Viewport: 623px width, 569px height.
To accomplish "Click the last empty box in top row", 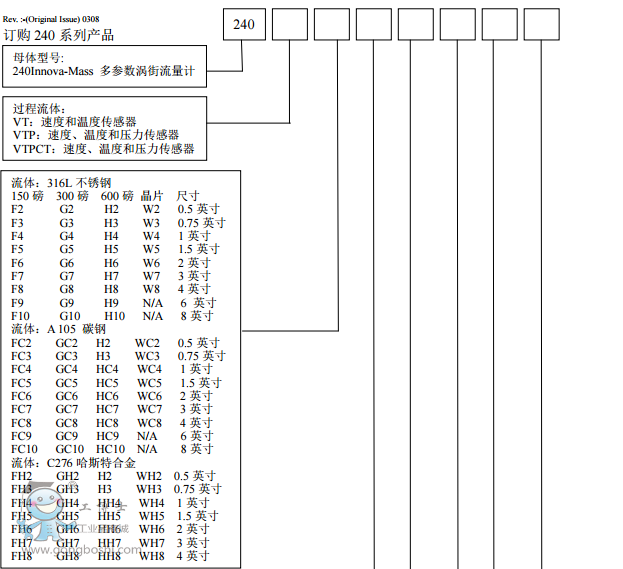I will 541,24.
